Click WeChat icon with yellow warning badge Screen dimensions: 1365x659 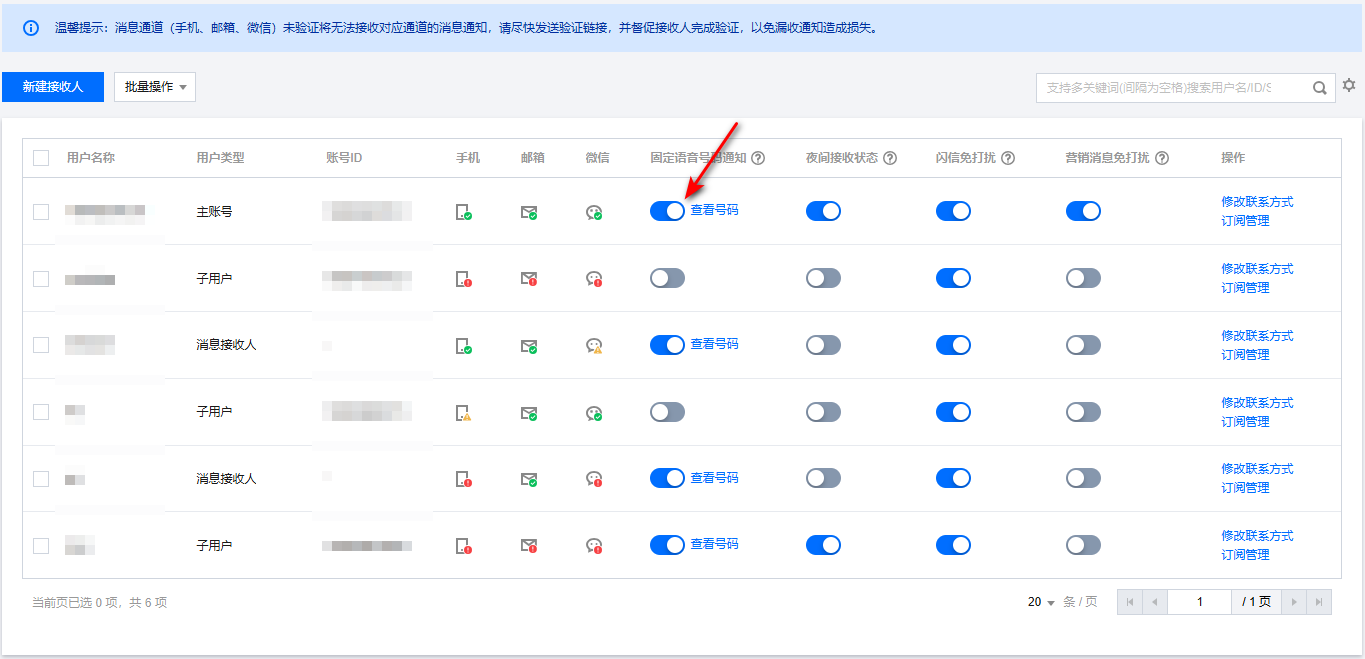[x=594, y=346]
